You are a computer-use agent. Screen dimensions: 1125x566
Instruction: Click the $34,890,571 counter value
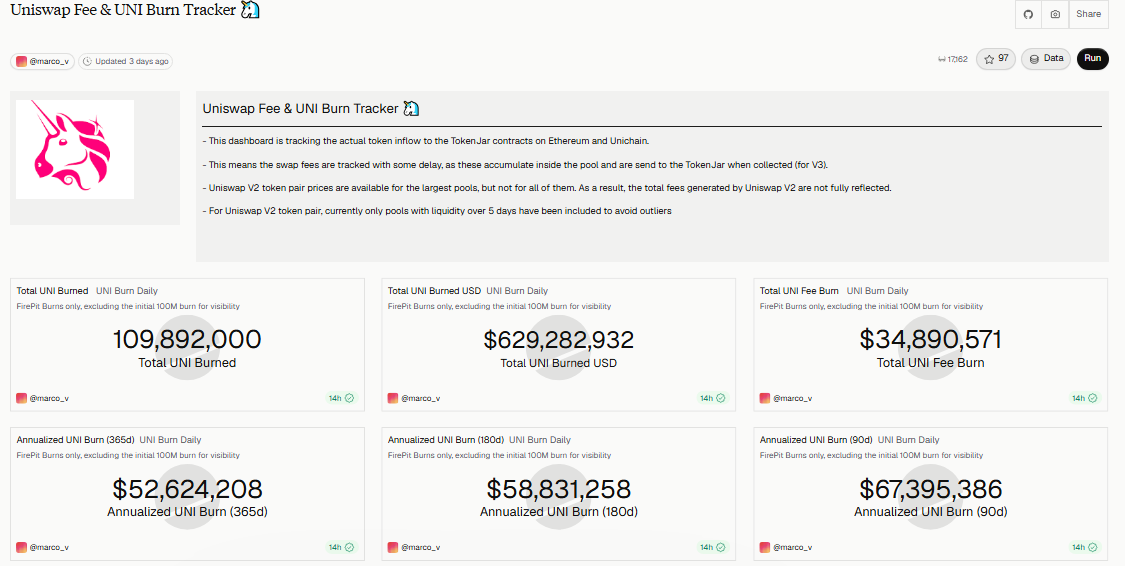931,339
